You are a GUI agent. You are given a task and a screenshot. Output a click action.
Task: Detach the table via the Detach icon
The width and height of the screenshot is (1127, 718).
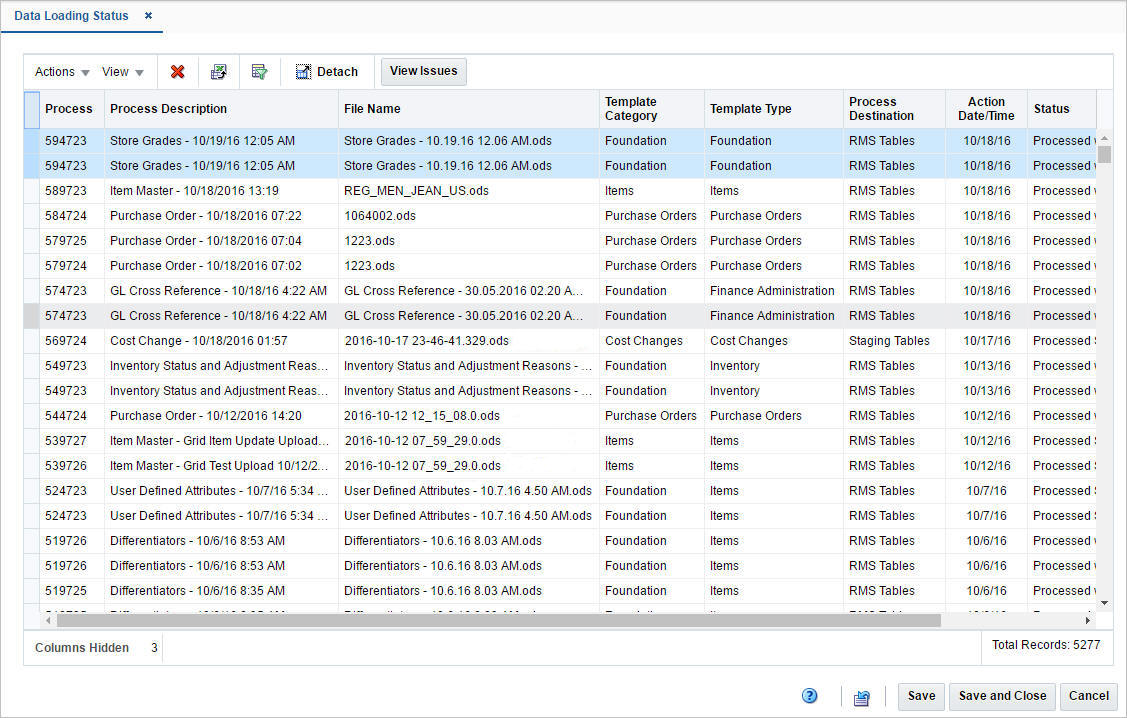point(327,71)
